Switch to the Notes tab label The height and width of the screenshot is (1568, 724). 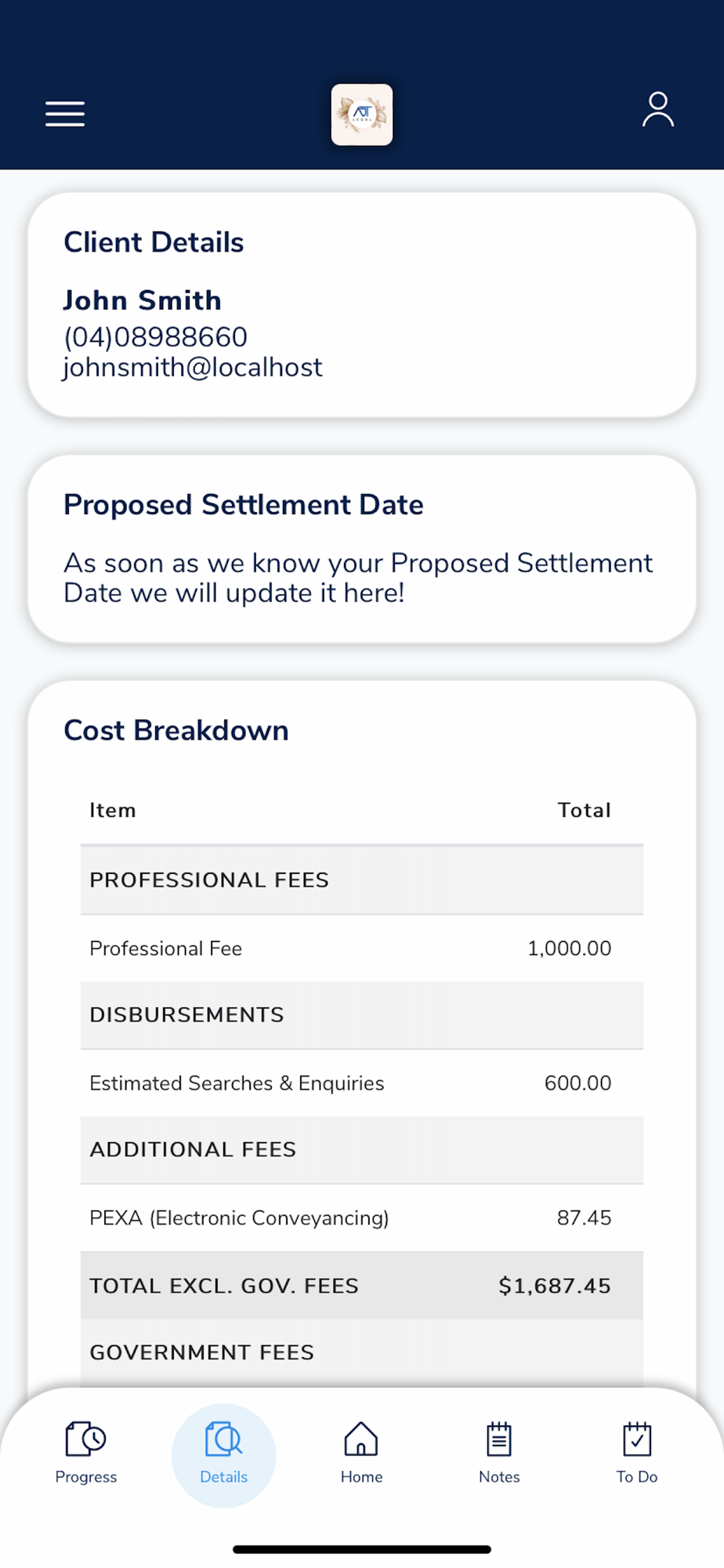pos(499,1477)
